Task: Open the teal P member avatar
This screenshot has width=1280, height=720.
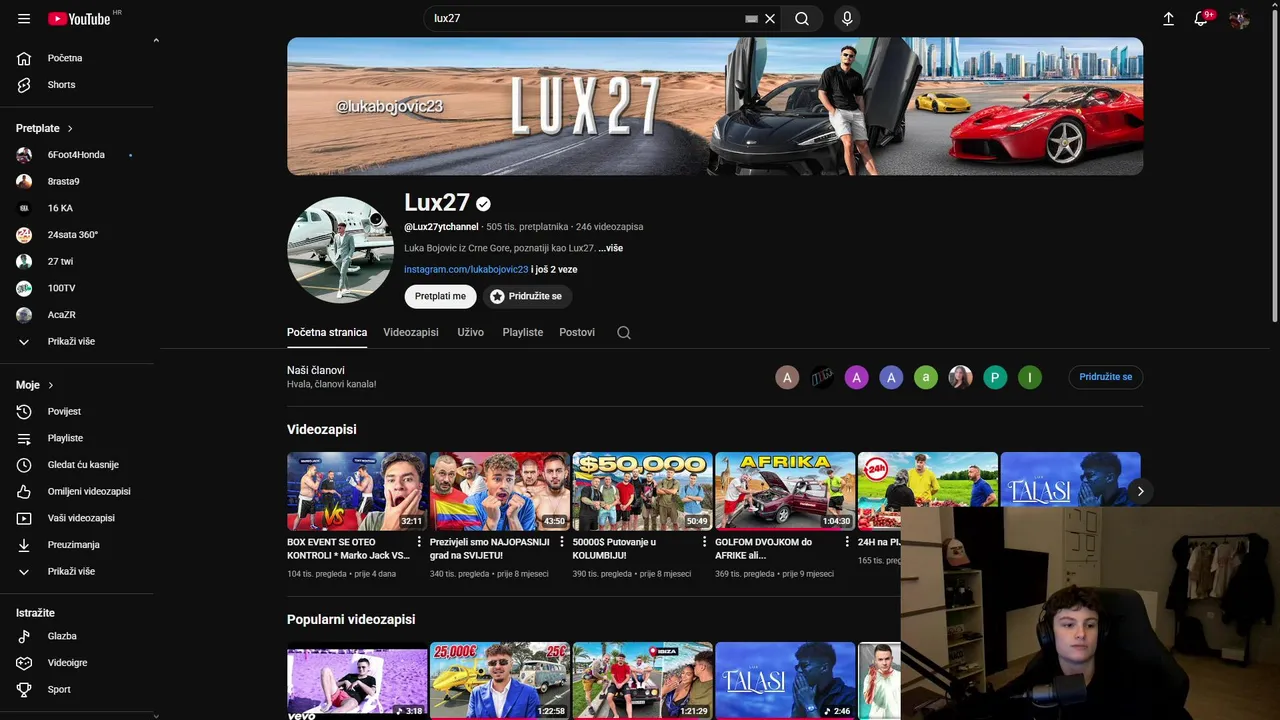Action: pyautogui.click(x=995, y=377)
